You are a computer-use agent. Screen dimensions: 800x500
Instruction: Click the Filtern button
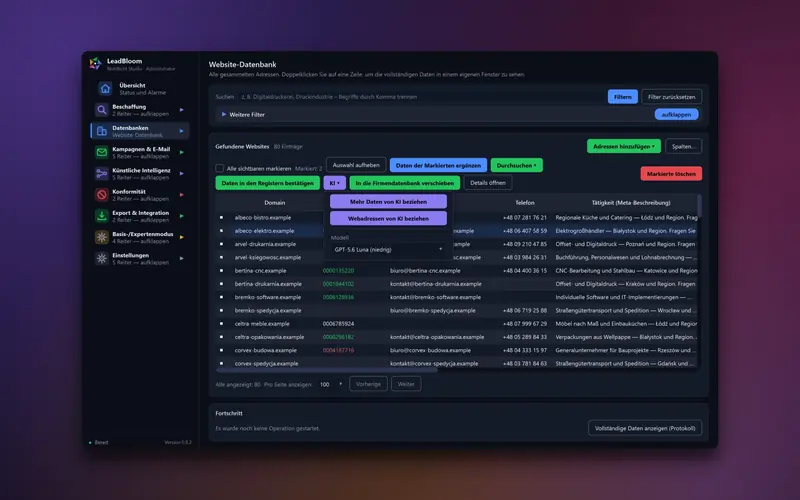tap(622, 96)
